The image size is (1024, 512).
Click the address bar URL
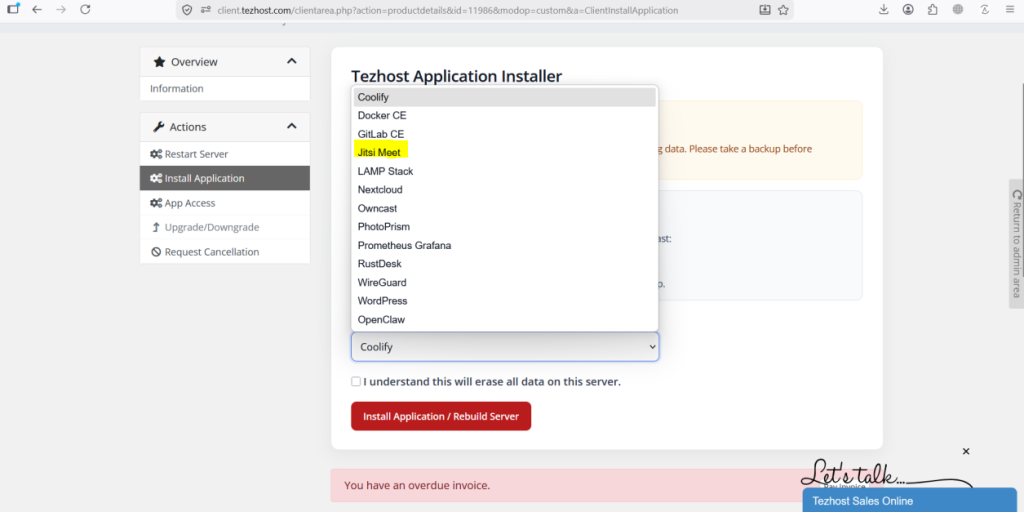pyautogui.click(x=448, y=10)
